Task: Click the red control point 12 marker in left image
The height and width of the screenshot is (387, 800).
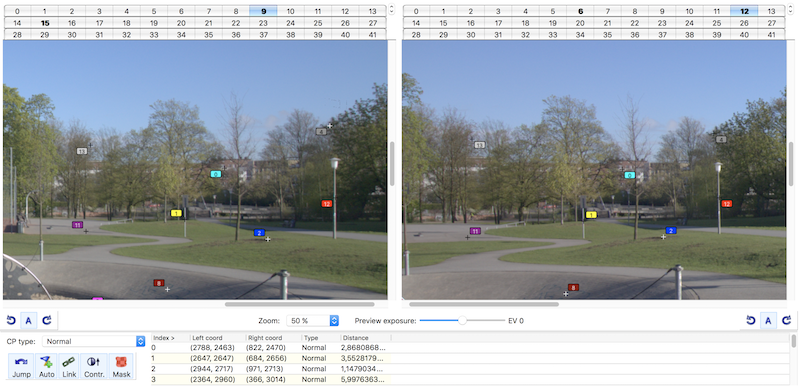Action: (x=327, y=203)
